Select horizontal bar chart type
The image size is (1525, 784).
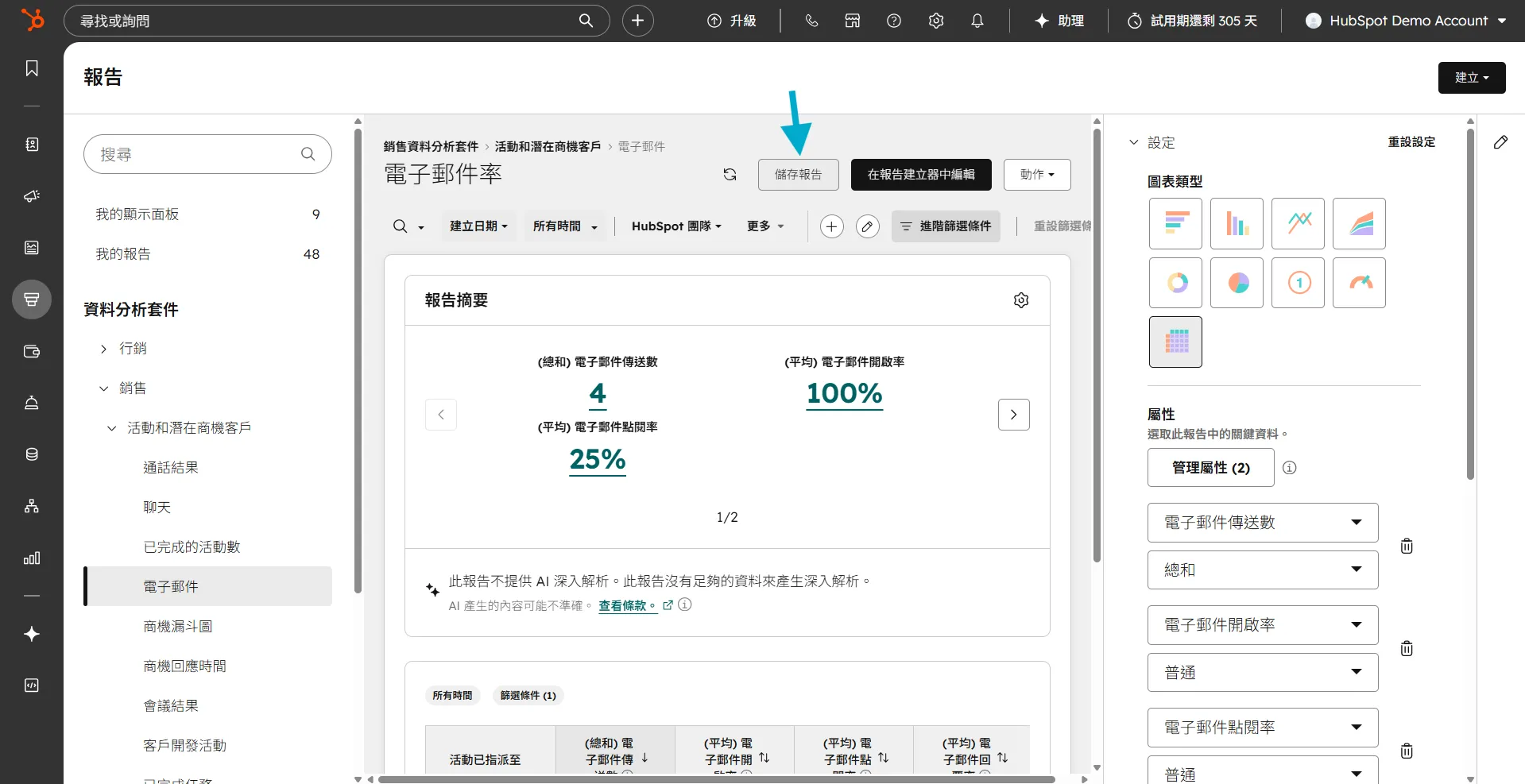pyautogui.click(x=1175, y=224)
